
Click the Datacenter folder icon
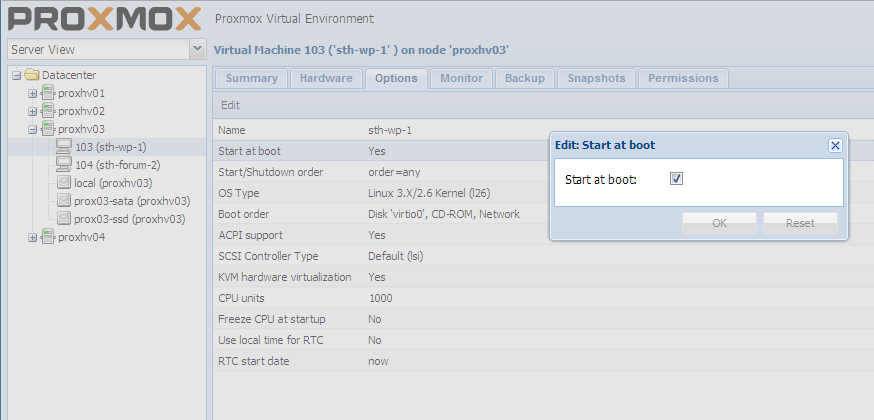32,75
